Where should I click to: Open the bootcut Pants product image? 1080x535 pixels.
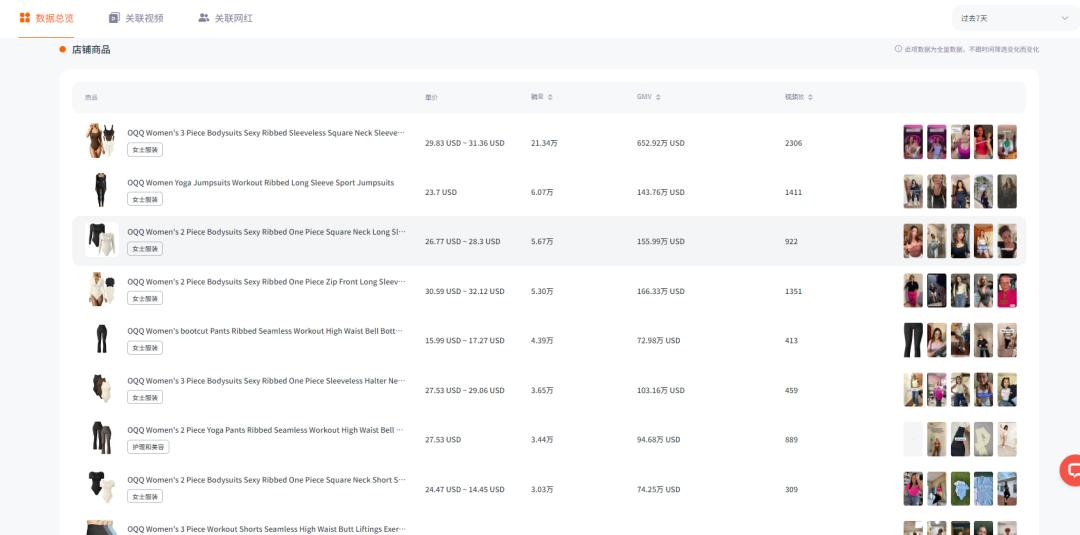pyautogui.click(x=101, y=339)
